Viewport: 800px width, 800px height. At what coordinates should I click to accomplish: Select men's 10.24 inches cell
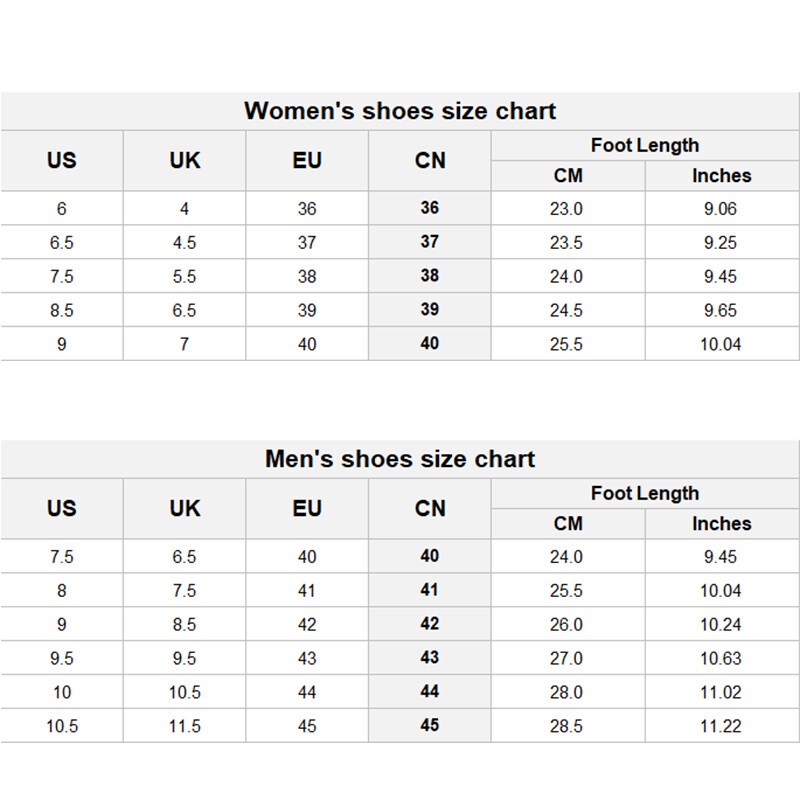(722, 624)
